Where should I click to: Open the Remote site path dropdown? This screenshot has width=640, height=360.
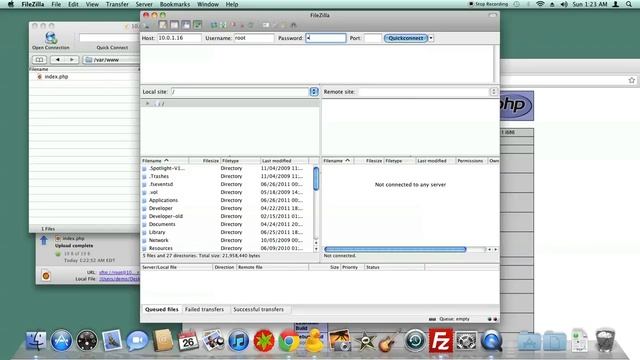tap(493, 92)
